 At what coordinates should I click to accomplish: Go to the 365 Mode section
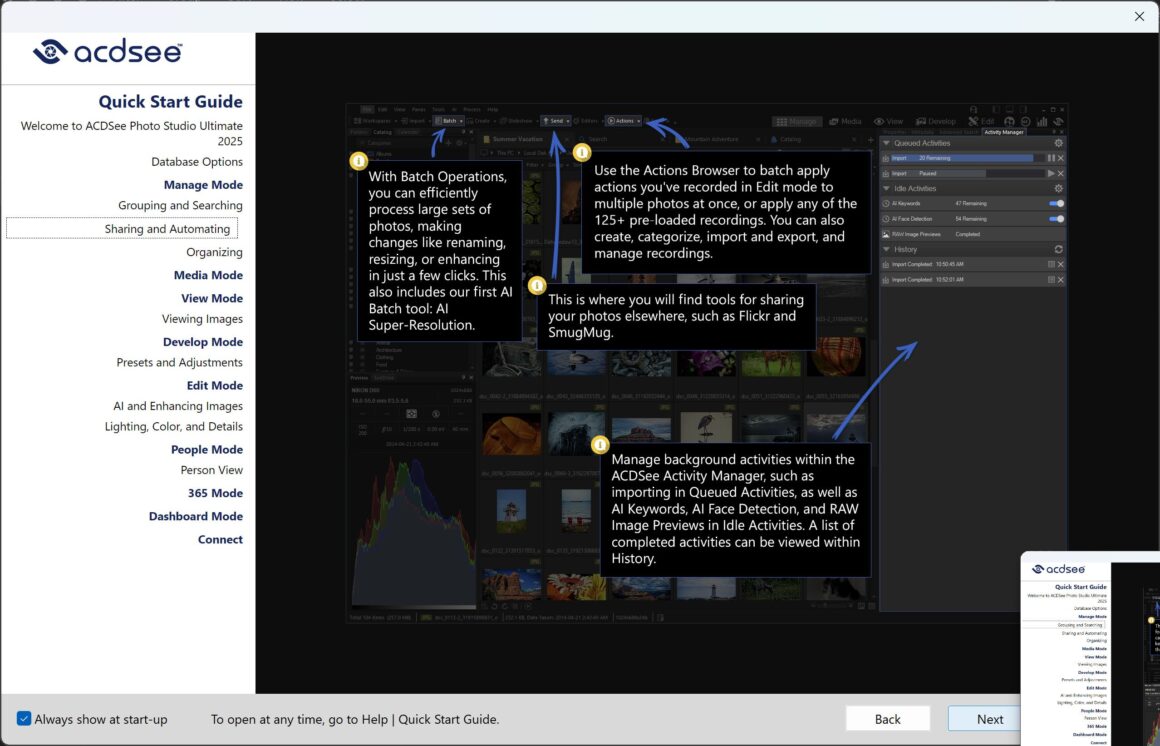pos(215,493)
